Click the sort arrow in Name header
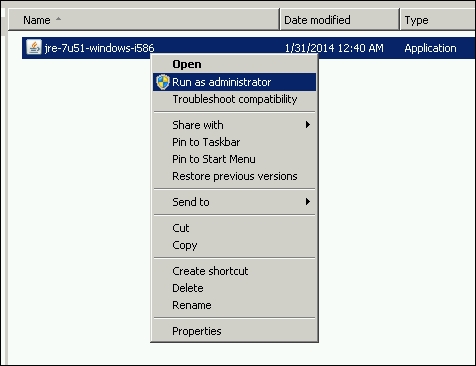476x366 pixels. tap(58, 19)
